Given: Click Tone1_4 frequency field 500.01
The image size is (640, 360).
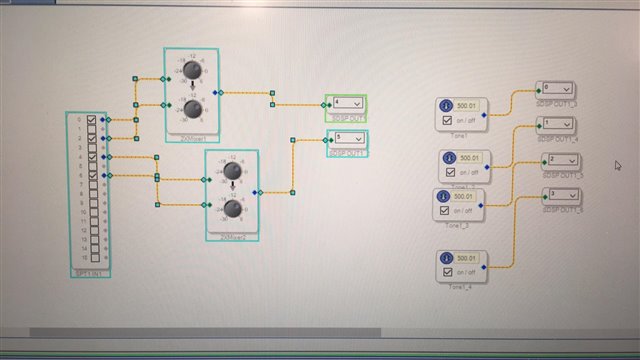Looking at the screenshot, I should pos(467,258).
